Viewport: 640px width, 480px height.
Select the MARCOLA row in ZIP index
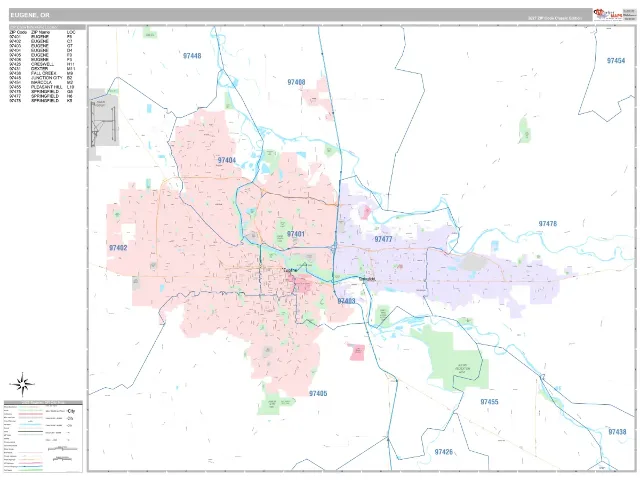[42, 82]
